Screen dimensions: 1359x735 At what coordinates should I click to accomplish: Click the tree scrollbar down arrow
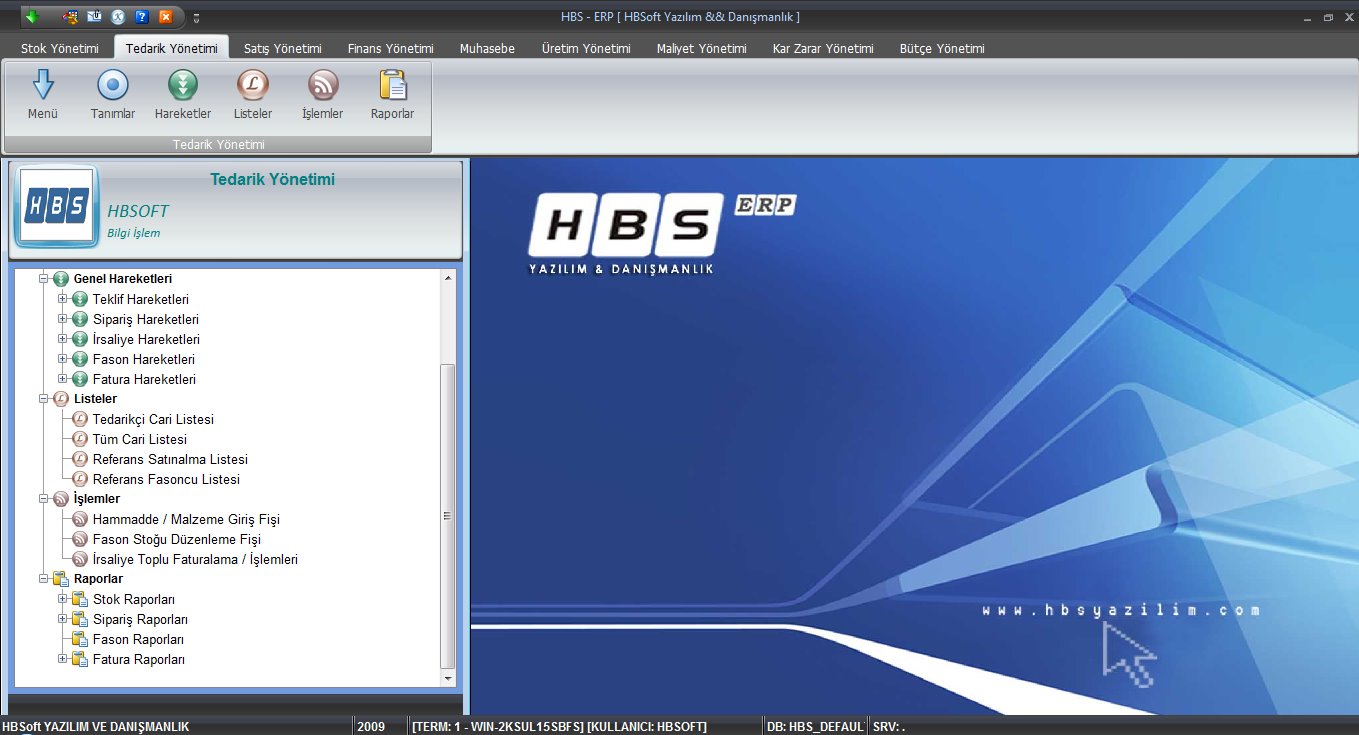pos(448,679)
